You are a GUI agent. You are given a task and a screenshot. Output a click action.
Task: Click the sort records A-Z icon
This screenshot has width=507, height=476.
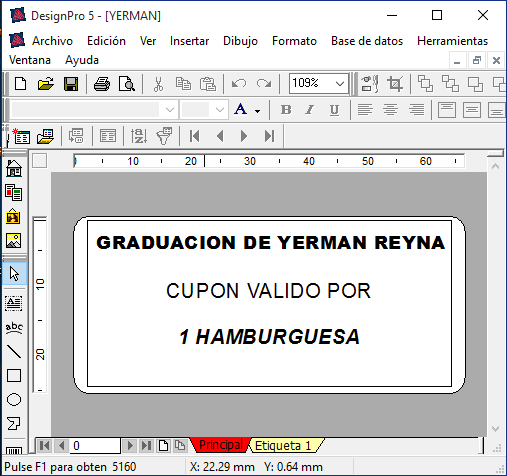pyautogui.click(x=139, y=136)
